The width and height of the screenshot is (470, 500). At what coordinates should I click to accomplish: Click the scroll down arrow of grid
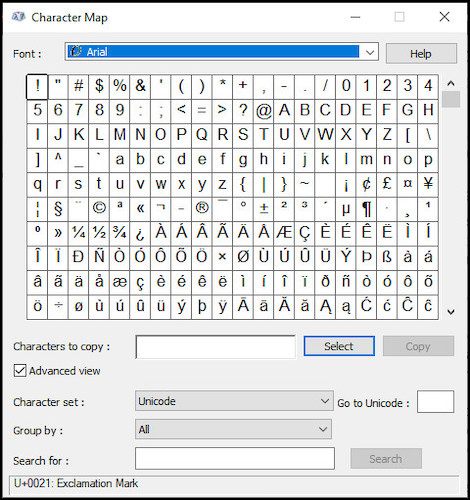tap(451, 312)
